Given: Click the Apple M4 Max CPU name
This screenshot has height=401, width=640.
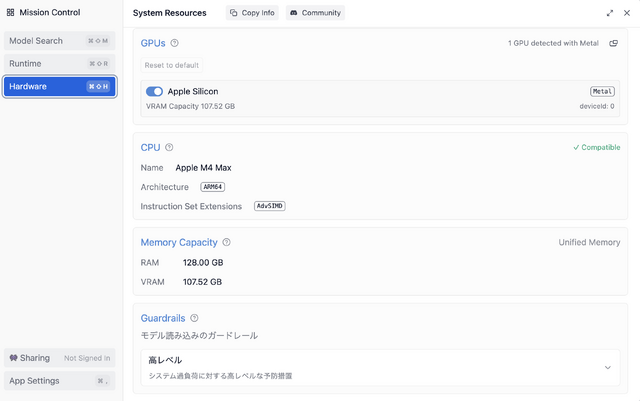Looking at the screenshot, I should (x=204, y=168).
